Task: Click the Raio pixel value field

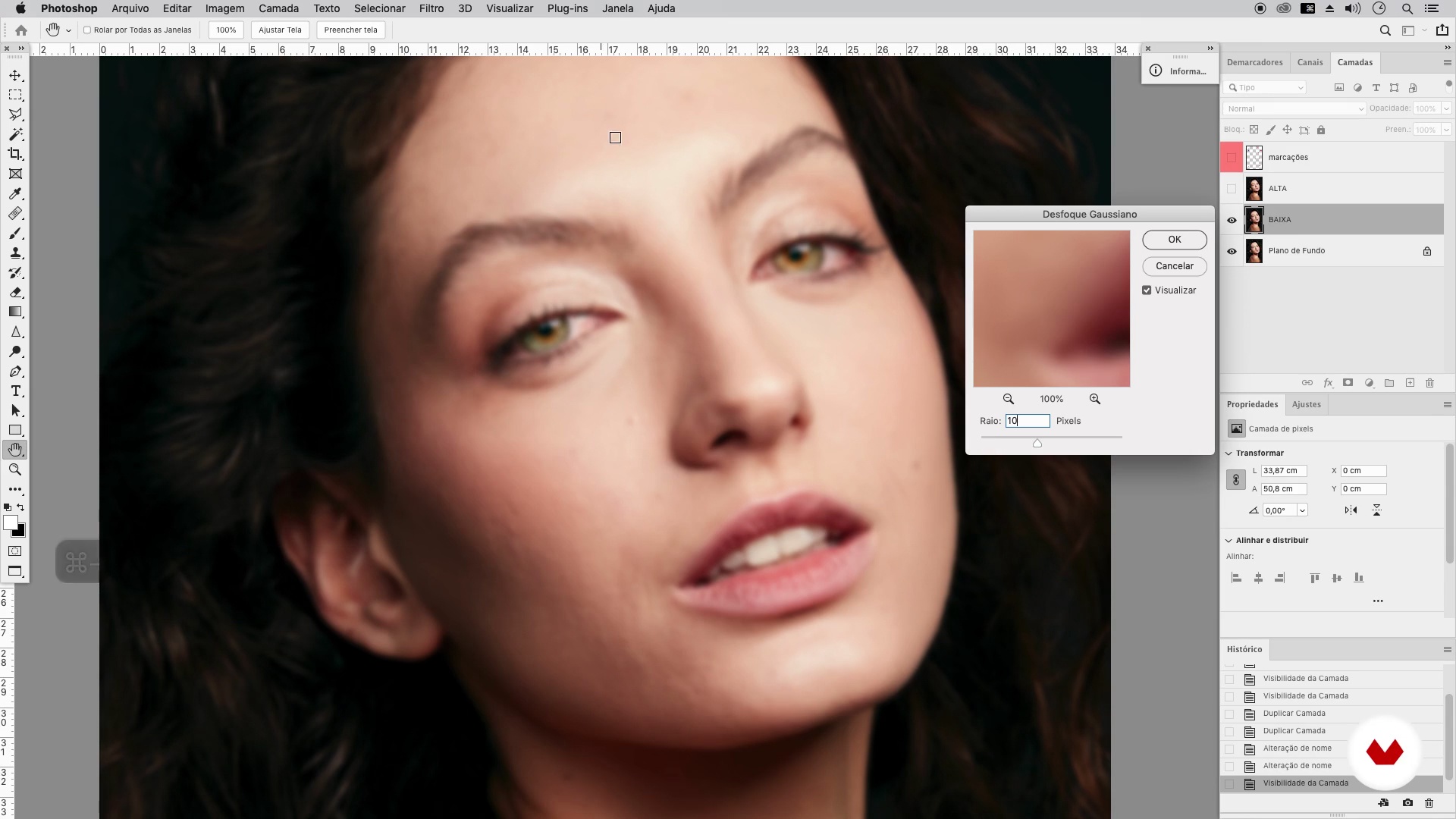Action: [1028, 421]
